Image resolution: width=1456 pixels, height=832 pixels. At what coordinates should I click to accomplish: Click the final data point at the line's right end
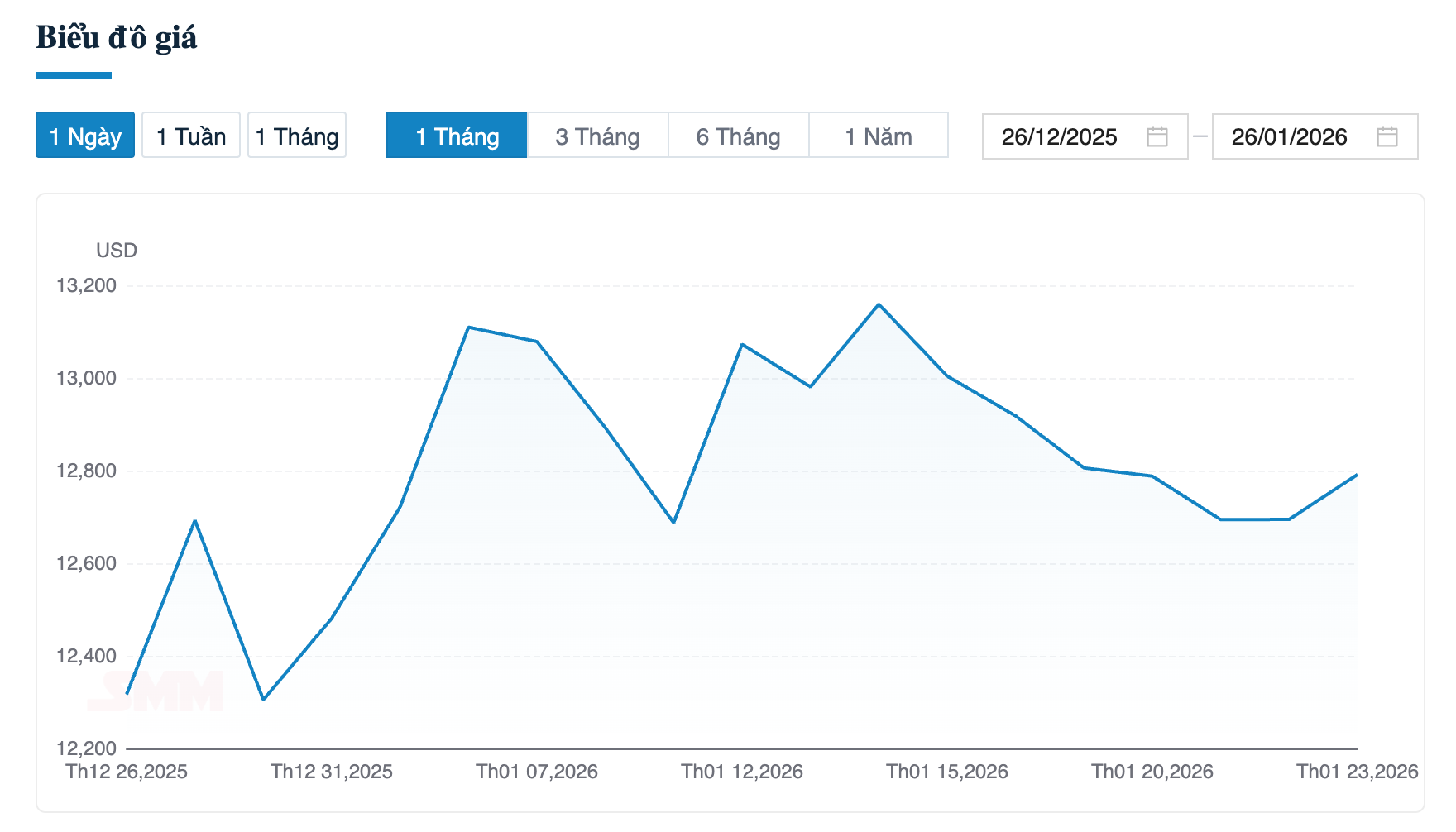[1357, 475]
